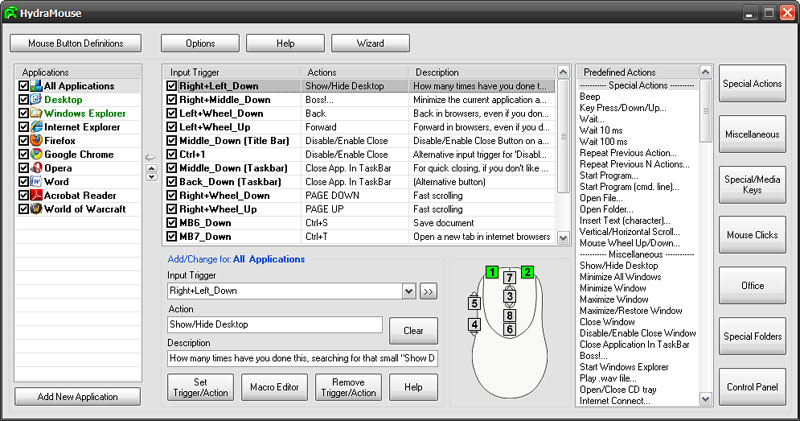Show the Office category

point(753,286)
